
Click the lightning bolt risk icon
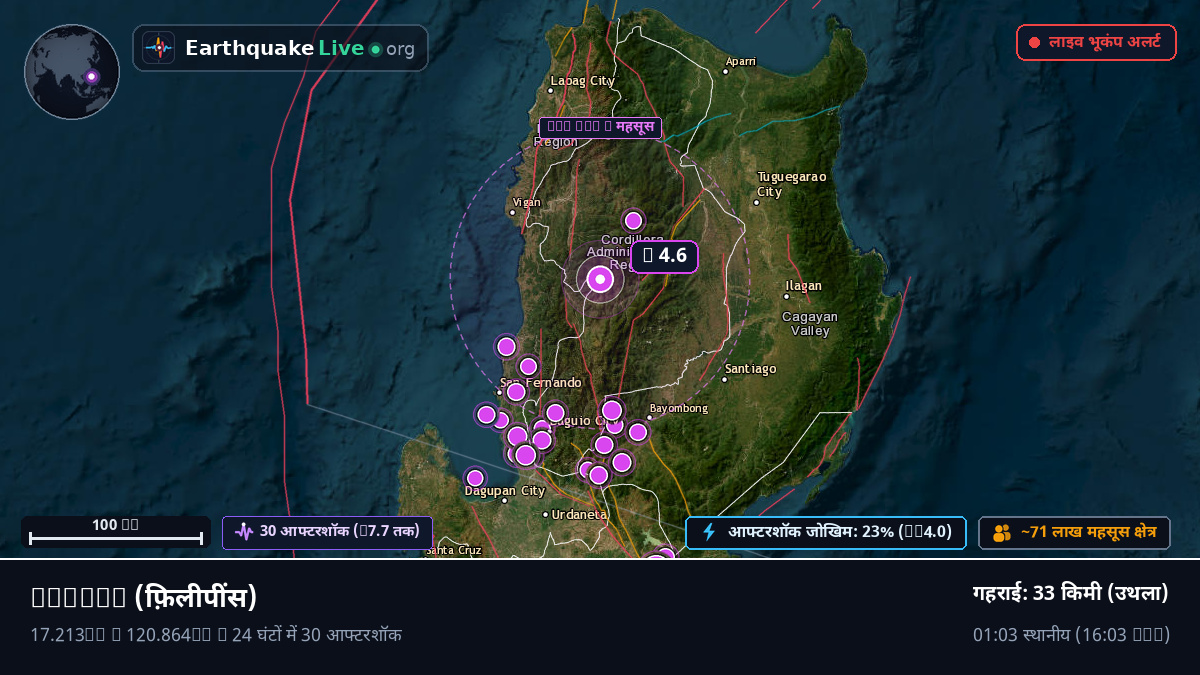(709, 532)
